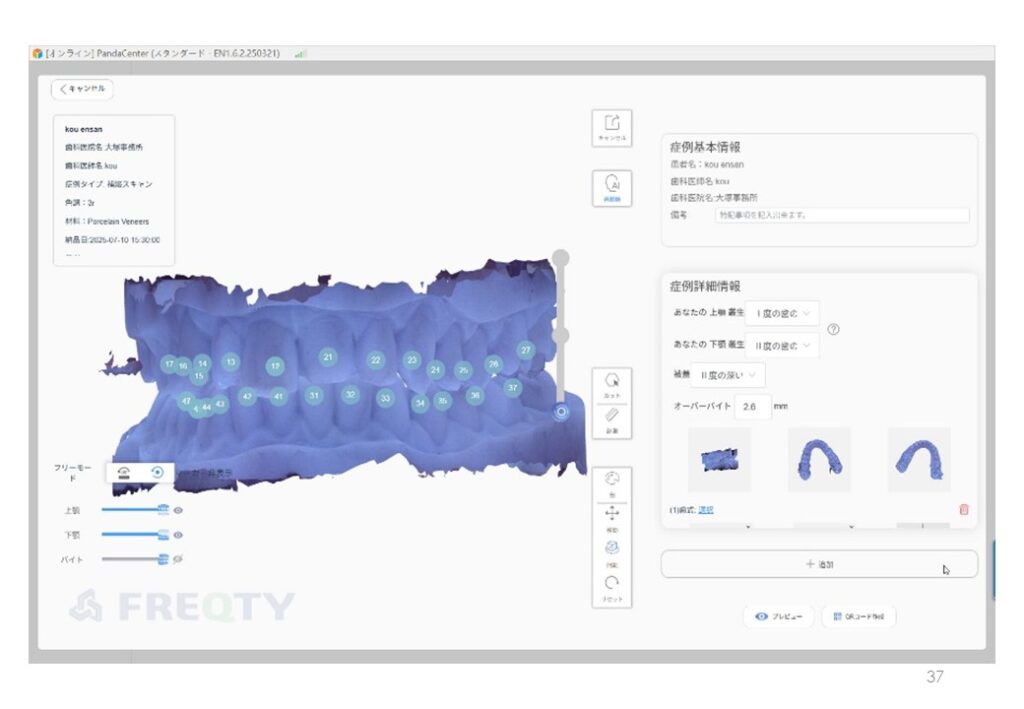The image size is (1024, 709).
Task: Select the measurement ruler tool
Action: tap(611, 416)
